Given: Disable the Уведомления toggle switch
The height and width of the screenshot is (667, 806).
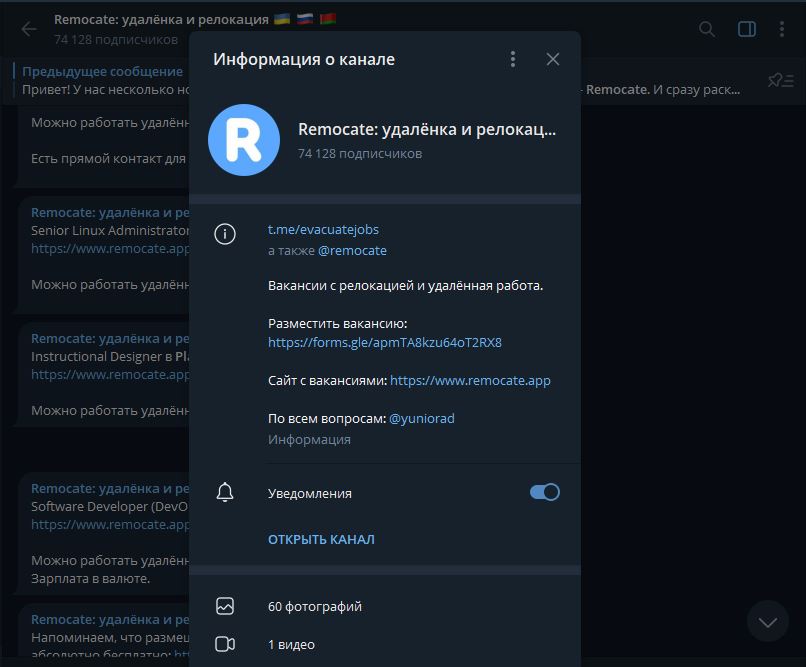Looking at the screenshot, I should 544,492.
